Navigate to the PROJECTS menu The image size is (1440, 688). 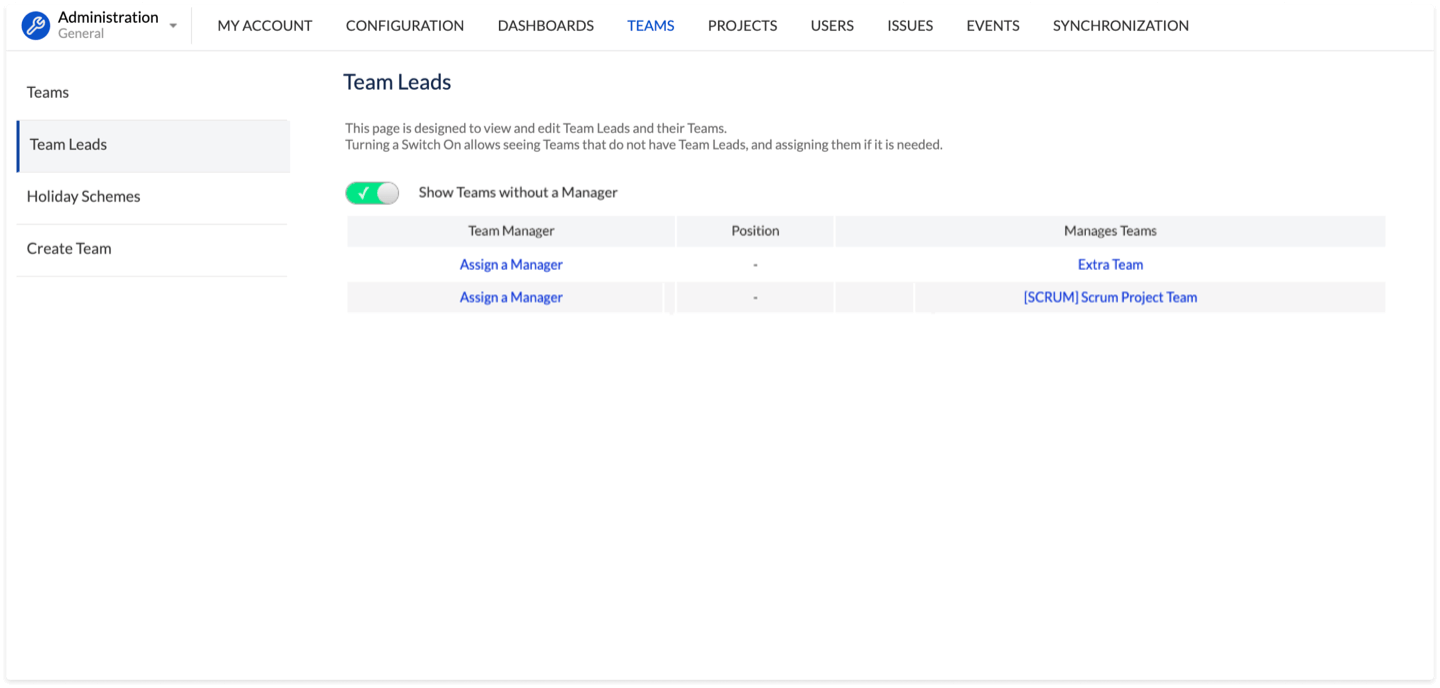[742, 26]
